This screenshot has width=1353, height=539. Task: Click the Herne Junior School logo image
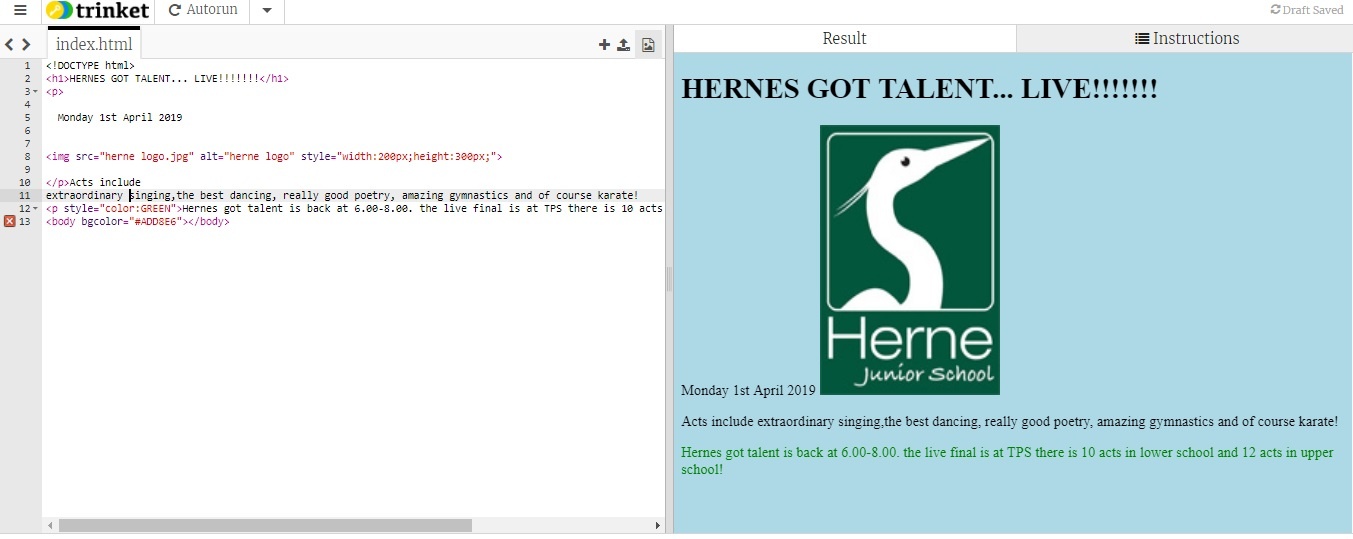910,260
